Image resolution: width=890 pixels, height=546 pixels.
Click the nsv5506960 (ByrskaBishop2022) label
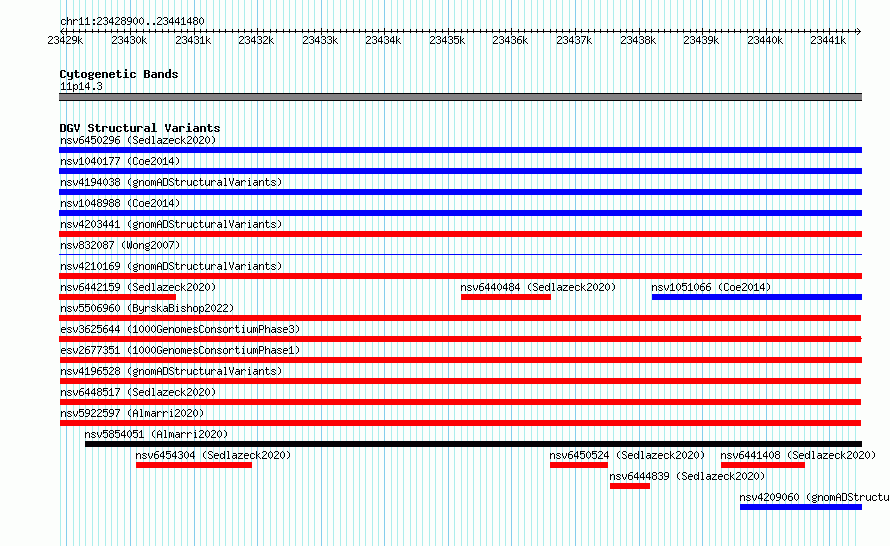tap(147, 308)
